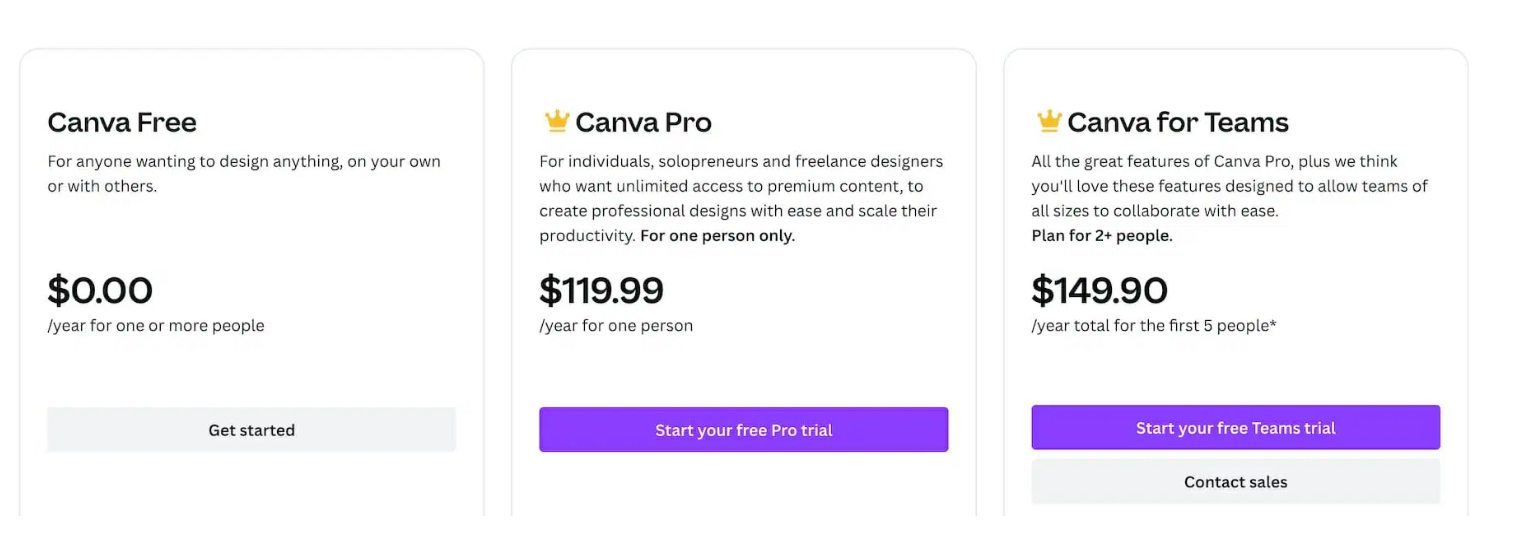This screenshot has width=1536, height=560.
Task: Click "/year for one or more people" text
Action: pos(156,326)
